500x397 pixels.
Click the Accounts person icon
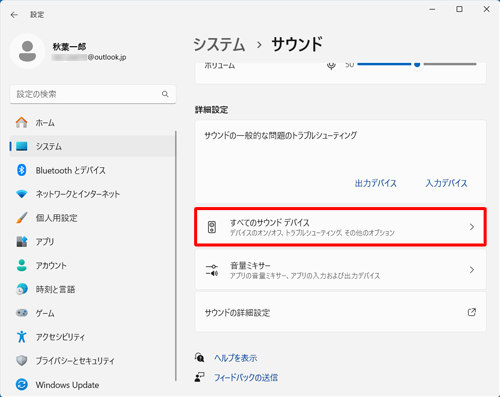point(22,265)
